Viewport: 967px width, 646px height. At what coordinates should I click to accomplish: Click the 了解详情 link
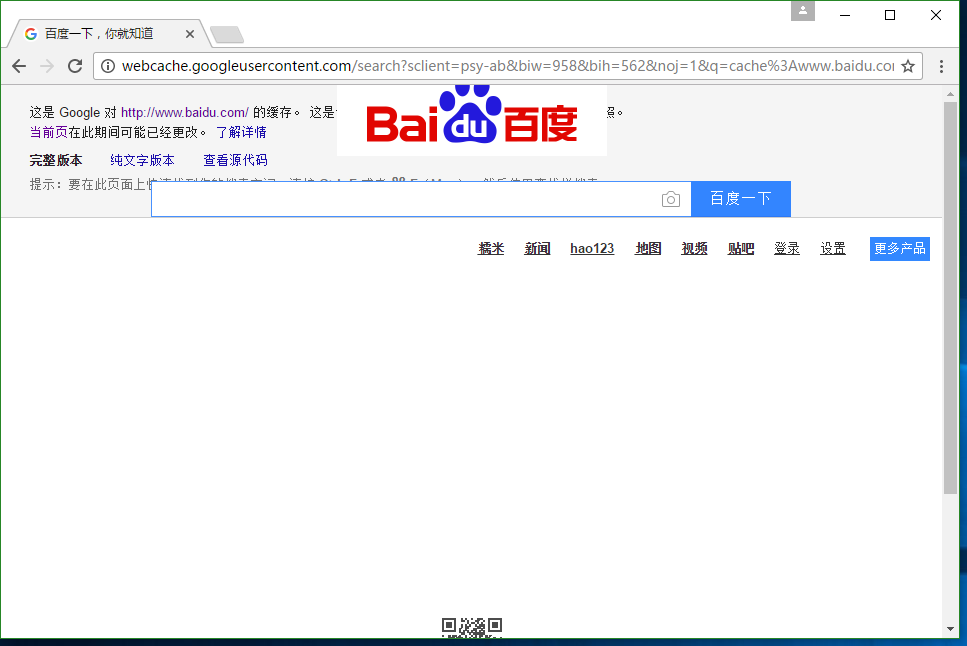241,132
